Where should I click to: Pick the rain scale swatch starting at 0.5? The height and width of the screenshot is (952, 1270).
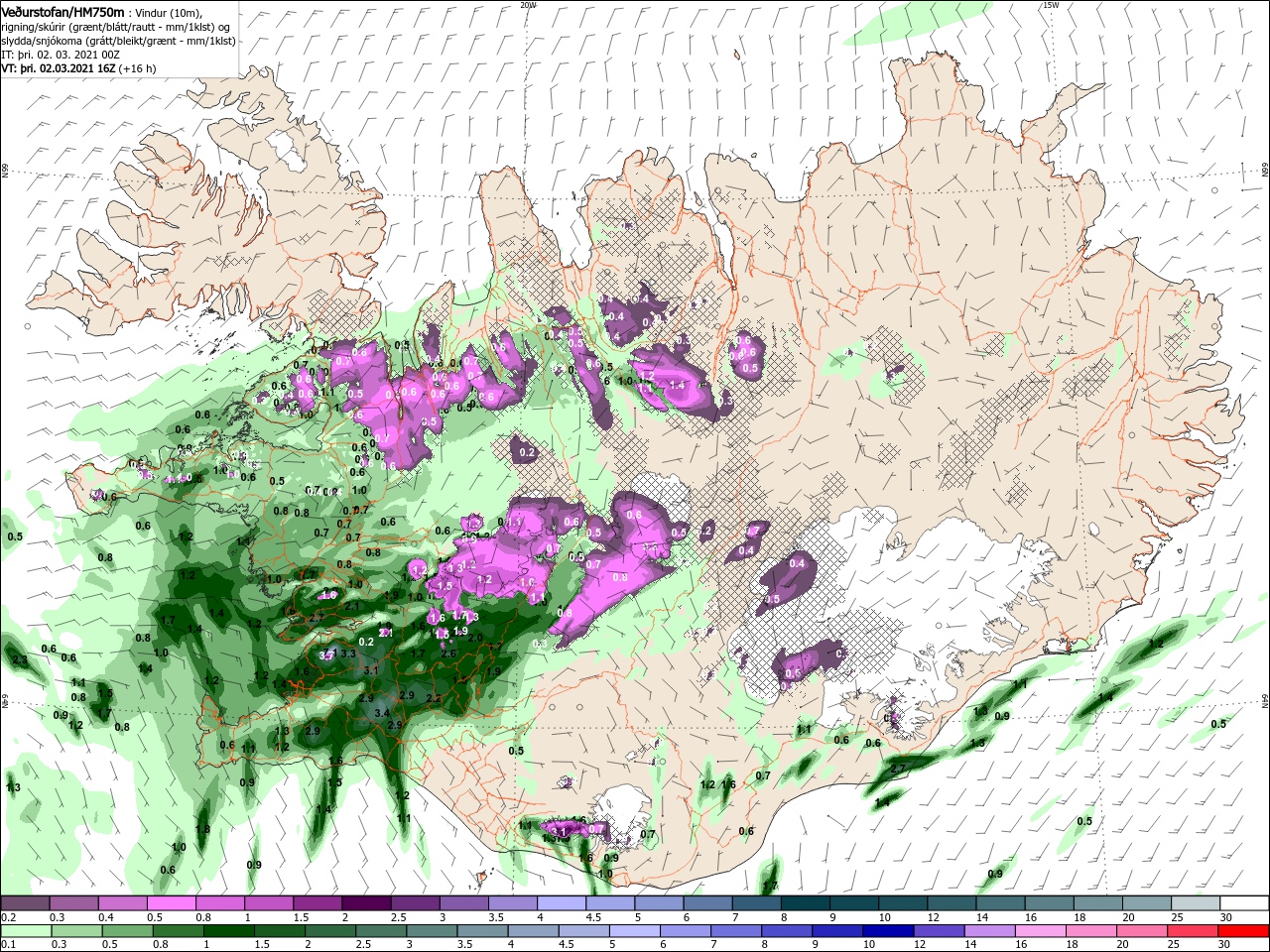(127, 931)
